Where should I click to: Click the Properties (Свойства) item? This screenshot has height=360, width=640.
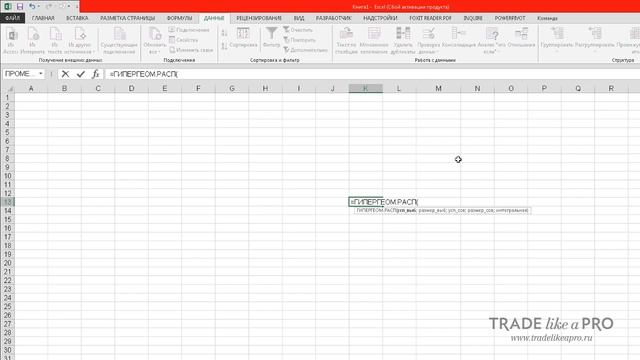pyautogui.click(x=184, y=40)
